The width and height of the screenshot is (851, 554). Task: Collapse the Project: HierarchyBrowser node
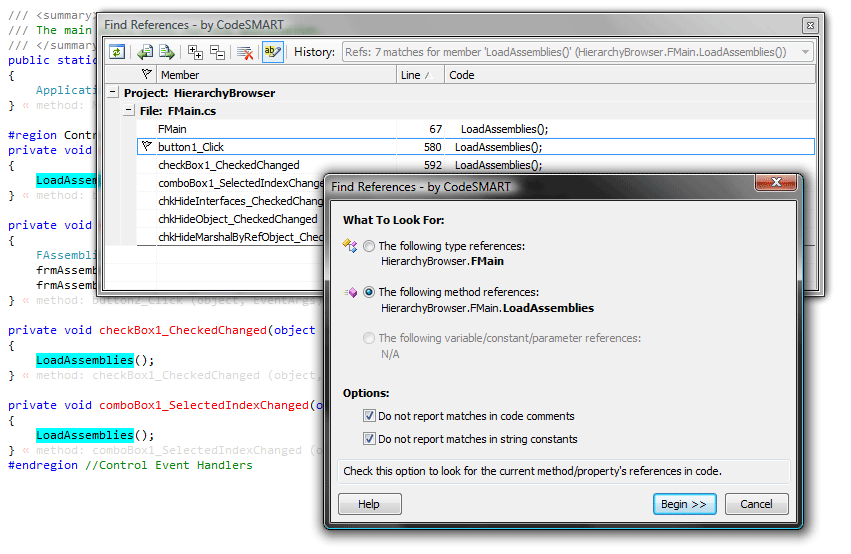112,93
